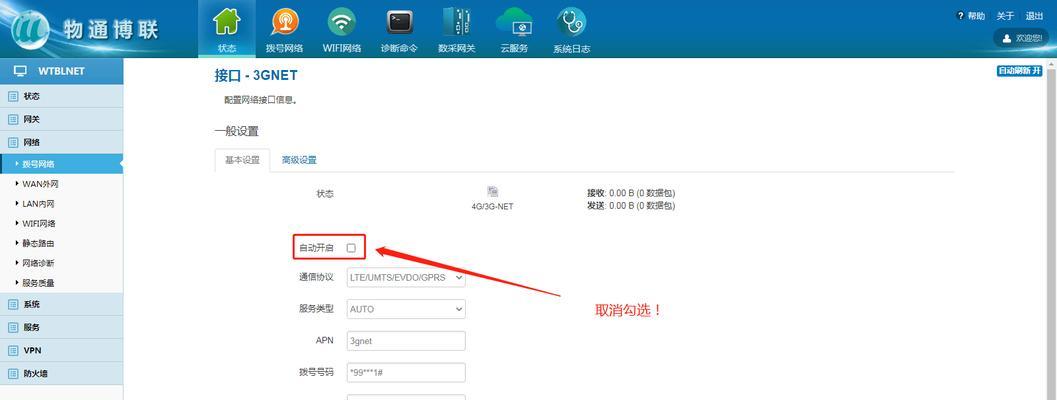Click the list icon next to 状态 in sidebar

point(13,96)
